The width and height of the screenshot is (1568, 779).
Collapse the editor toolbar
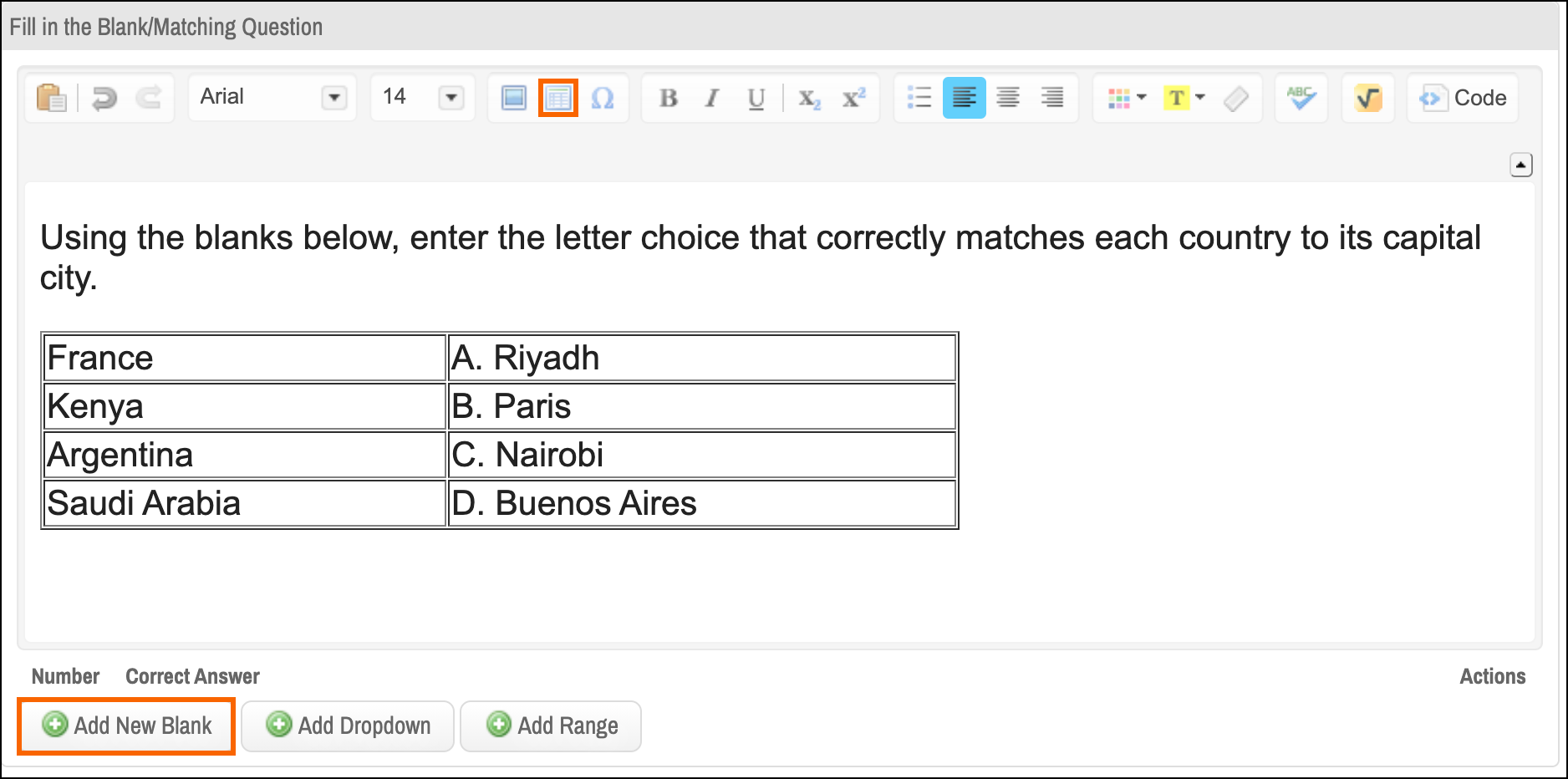click(x=1521, y=165)
